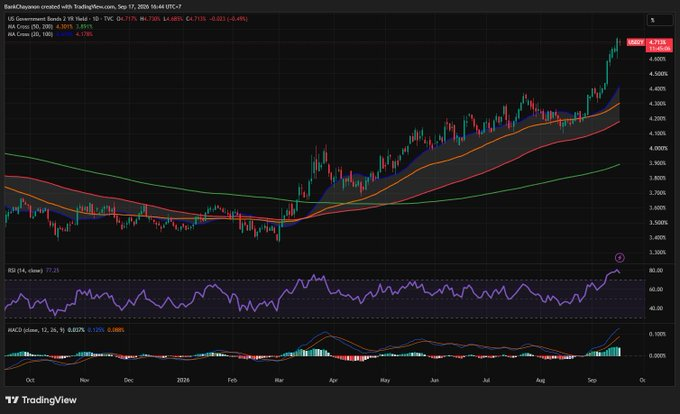680x414 pixels.
Task: Click the orange MACD signal value 0.088%
Action: point(116,330)
